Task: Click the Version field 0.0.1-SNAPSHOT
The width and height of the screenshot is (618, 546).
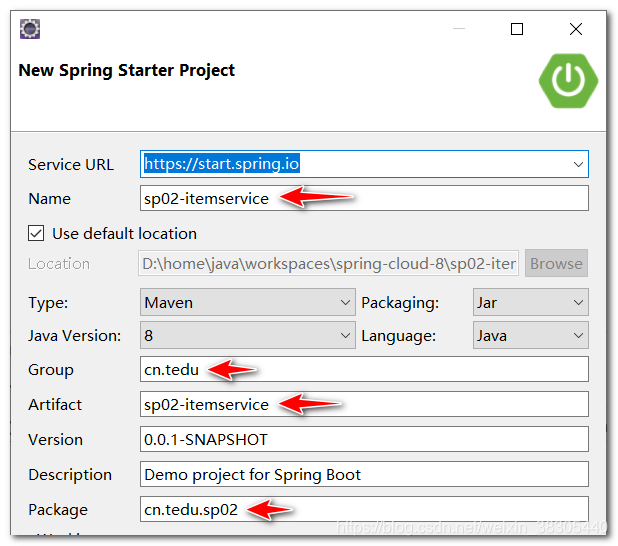Action: click(364, 439)
